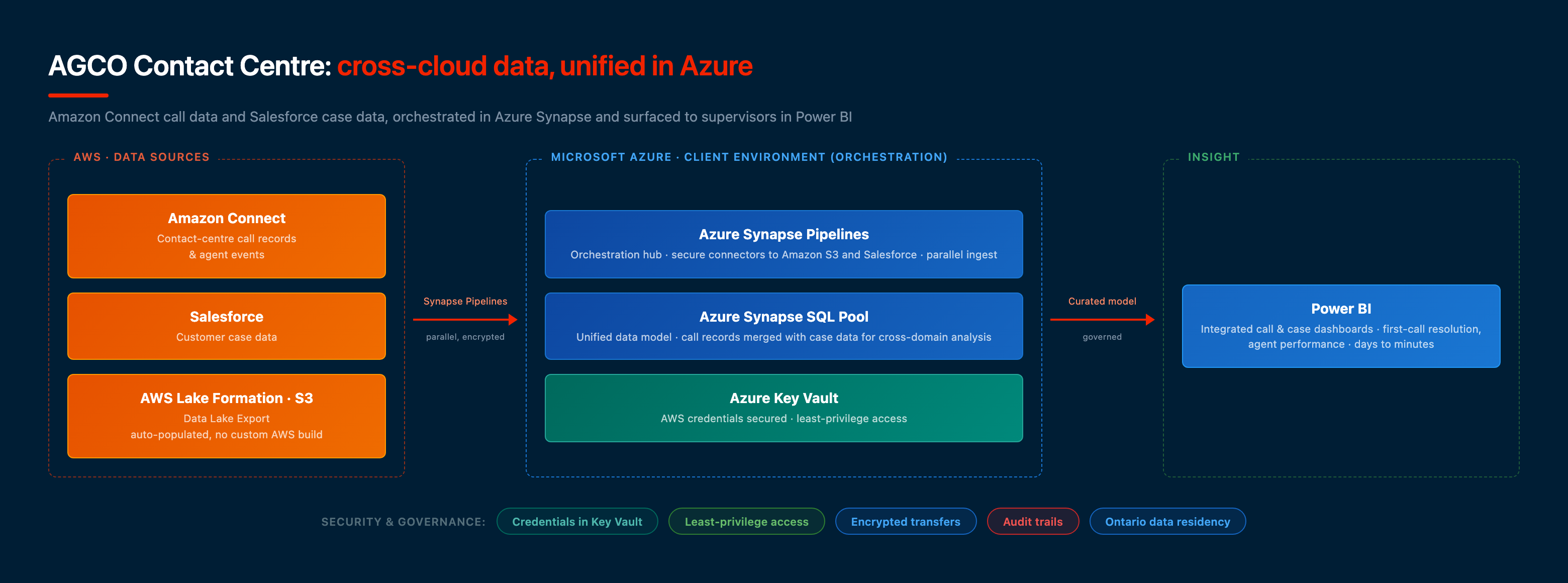This screenshot has height=583, width=1568.
Task: Select the Ontario data residency pill
Action: tap(1167, 522)
